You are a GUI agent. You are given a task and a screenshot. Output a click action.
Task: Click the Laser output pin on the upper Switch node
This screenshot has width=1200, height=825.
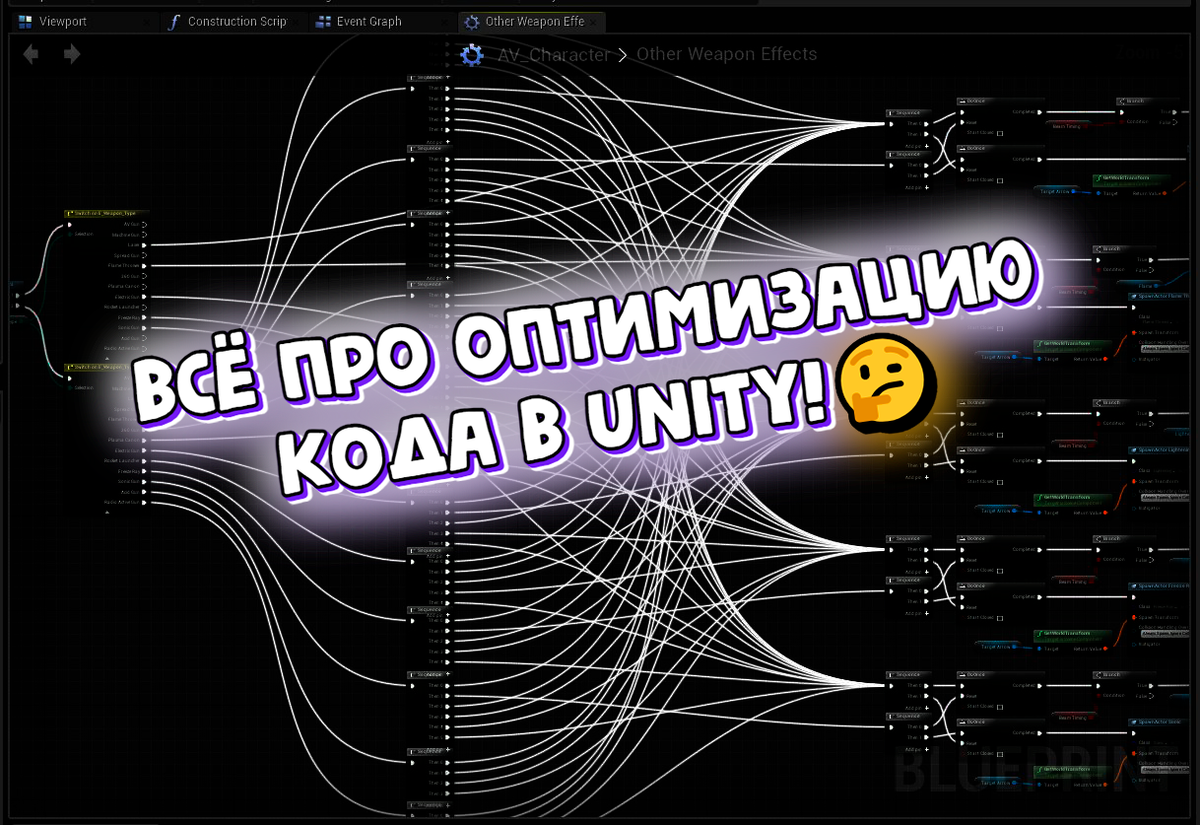coord(144,245)
